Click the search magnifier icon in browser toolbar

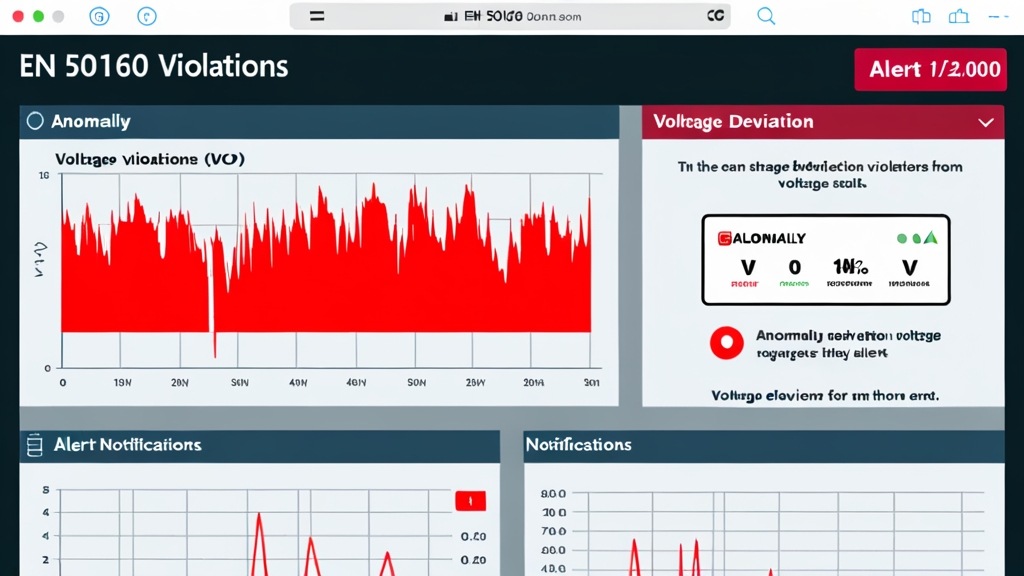[766, 16]
